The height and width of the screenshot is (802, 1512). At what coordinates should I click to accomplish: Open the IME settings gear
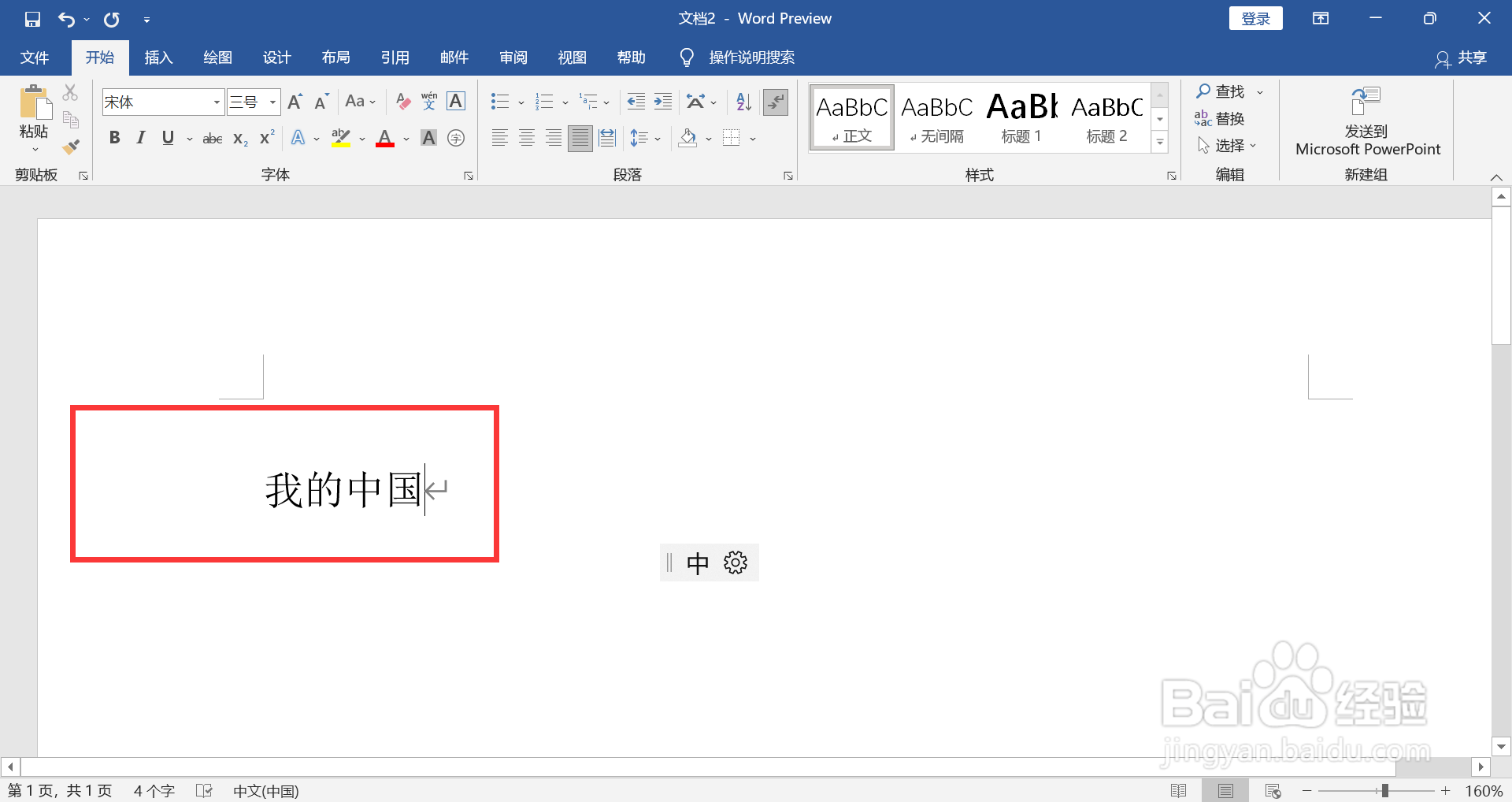tap(735, 562)
